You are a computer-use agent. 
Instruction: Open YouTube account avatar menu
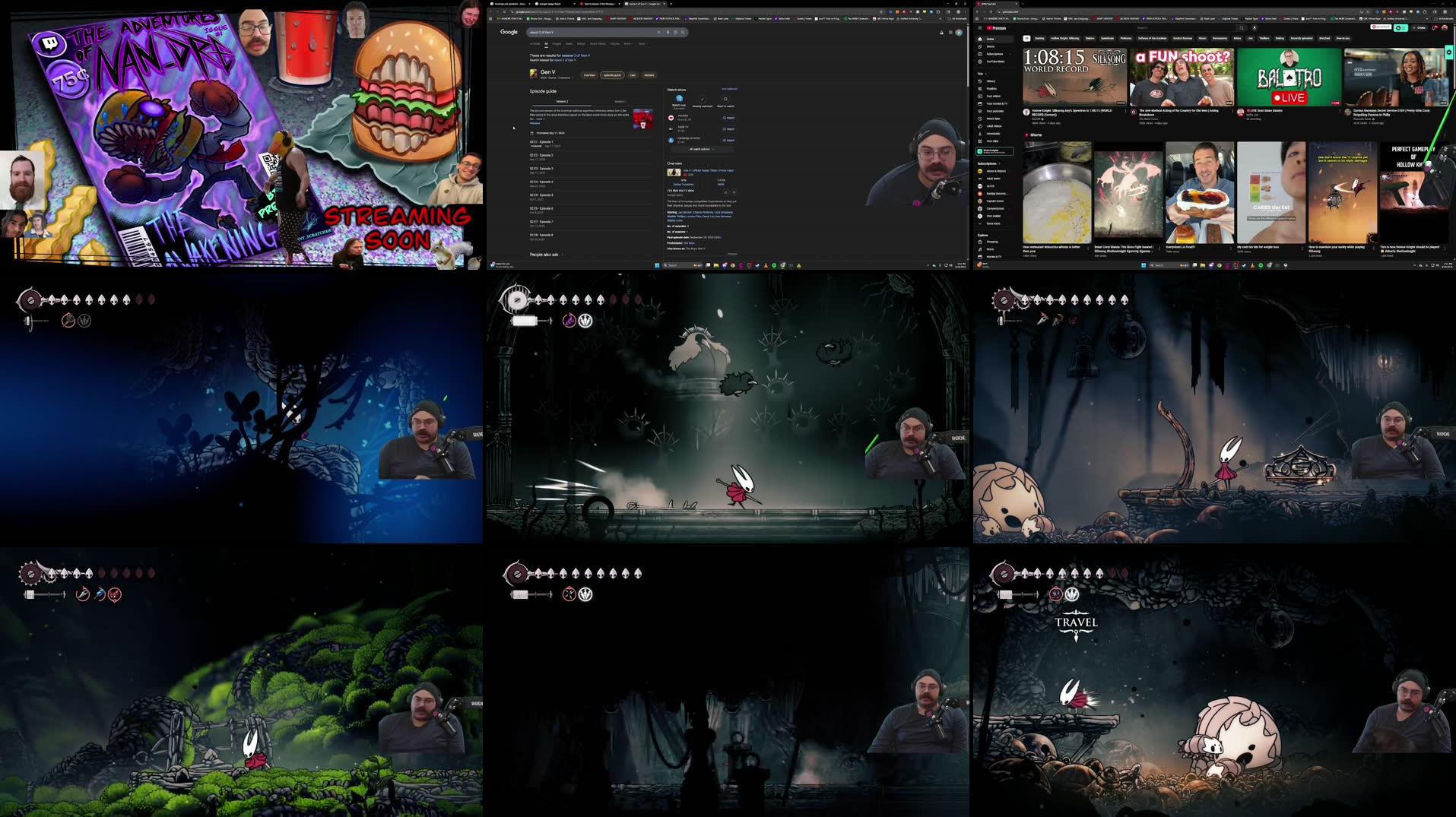pyautogui.click(x=1445, y=27)
